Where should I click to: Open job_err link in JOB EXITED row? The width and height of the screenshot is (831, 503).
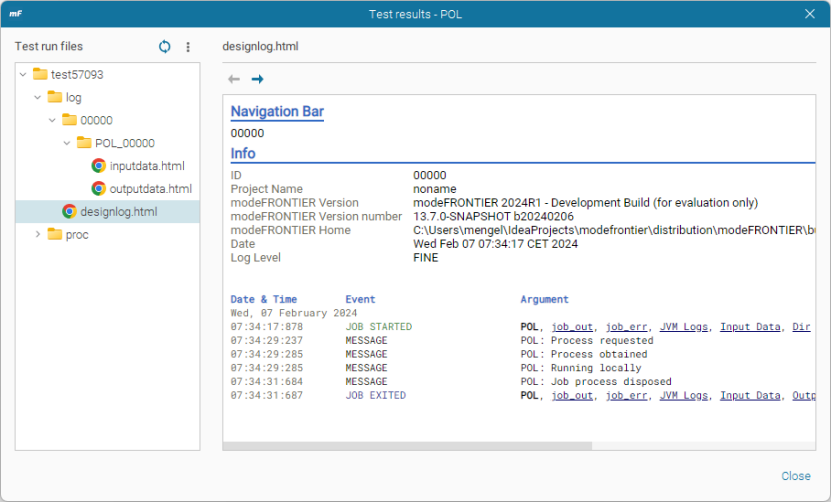tap(626, 395)
